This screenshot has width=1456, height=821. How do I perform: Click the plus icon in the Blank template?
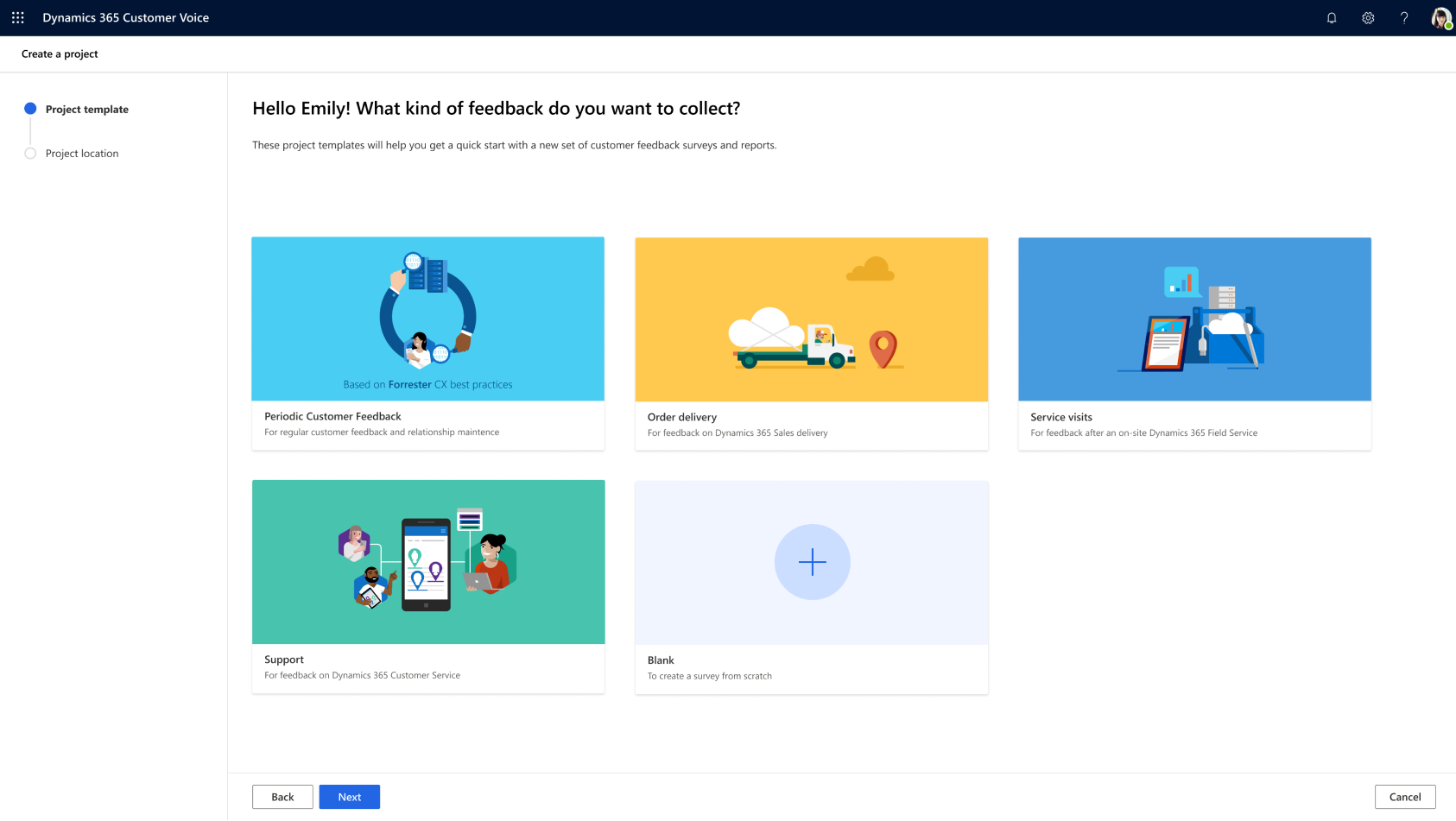tap(812, 562)
